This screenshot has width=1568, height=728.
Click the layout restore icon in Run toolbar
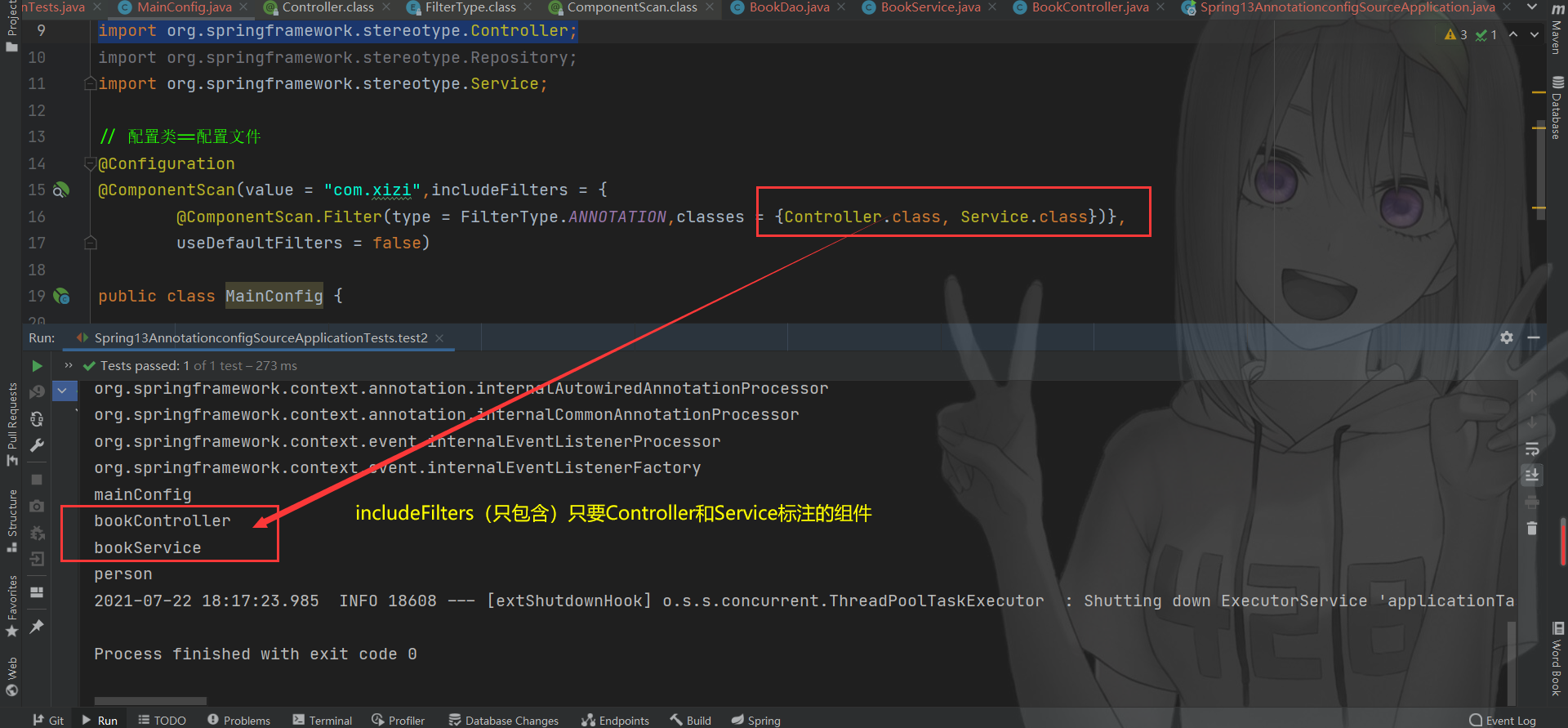37,592
